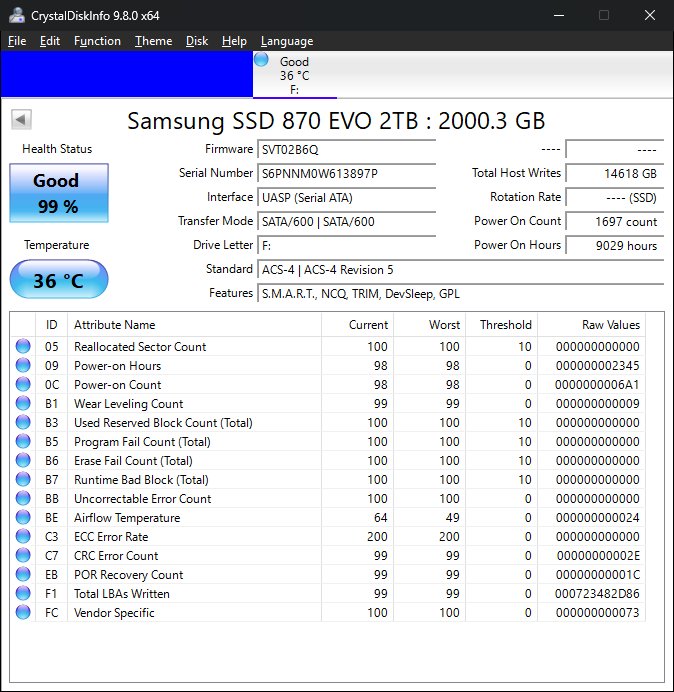The width and height of the screenshot is (674, 692).
Task: Click status orb for Power-on Hours row
Action: click(23, 365)
